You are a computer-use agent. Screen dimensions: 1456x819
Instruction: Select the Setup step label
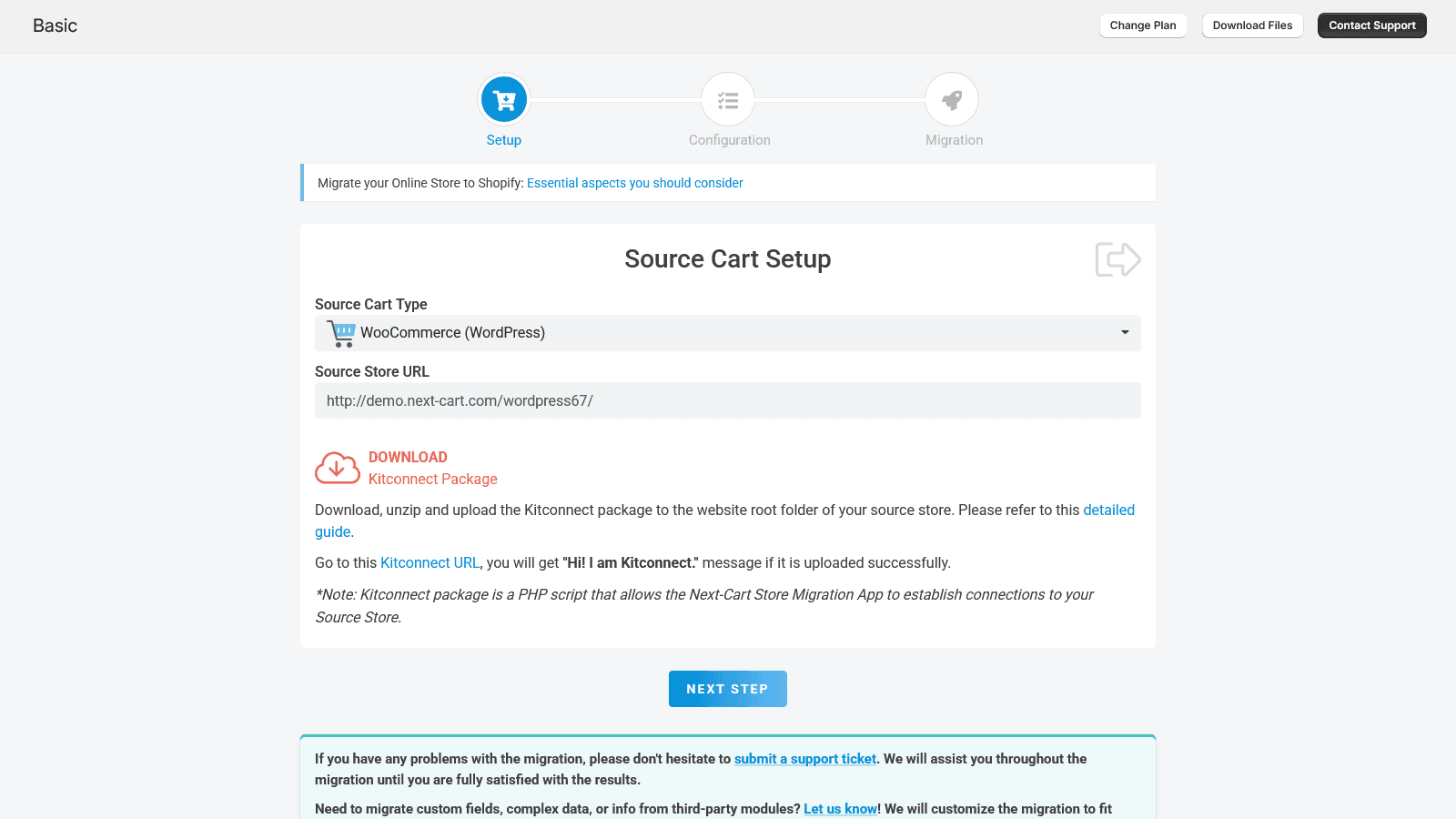click(x=503, y=140)
